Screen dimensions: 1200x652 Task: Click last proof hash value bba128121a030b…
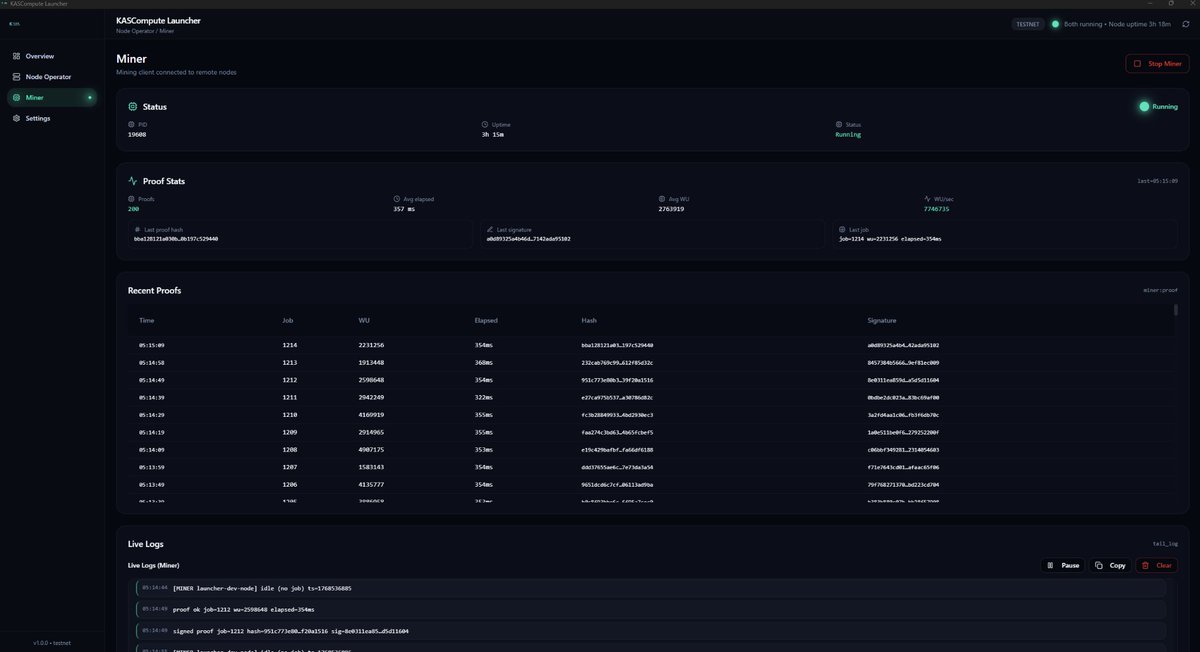[x=176, y=239]
